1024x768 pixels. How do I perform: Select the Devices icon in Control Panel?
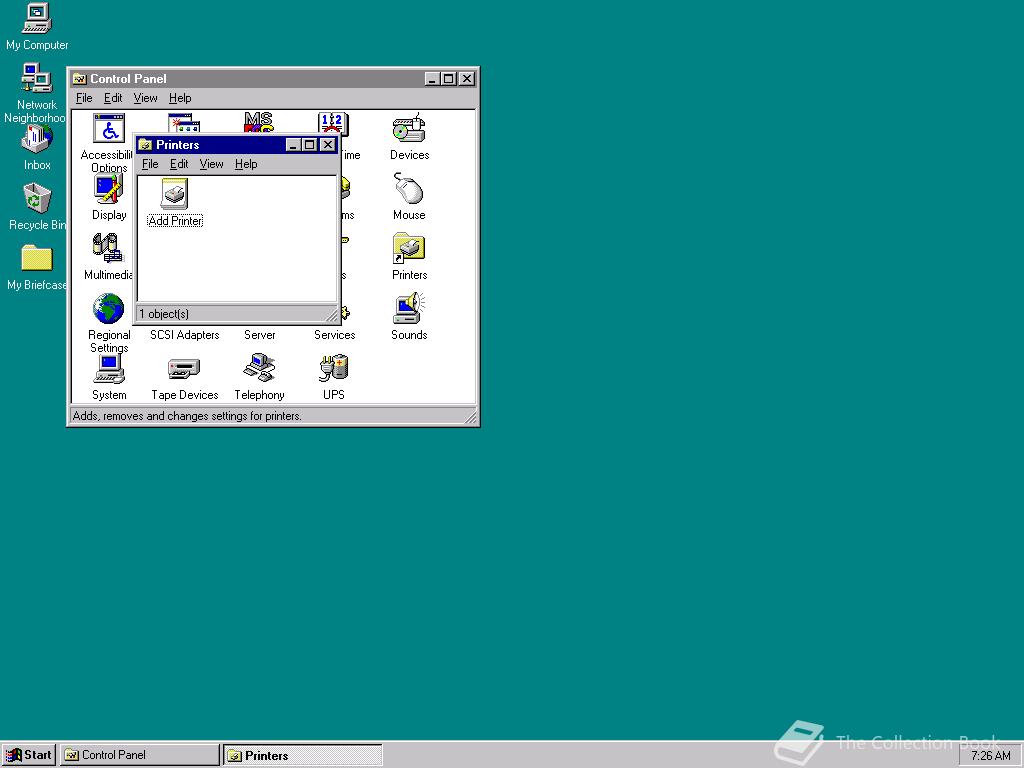409,129
